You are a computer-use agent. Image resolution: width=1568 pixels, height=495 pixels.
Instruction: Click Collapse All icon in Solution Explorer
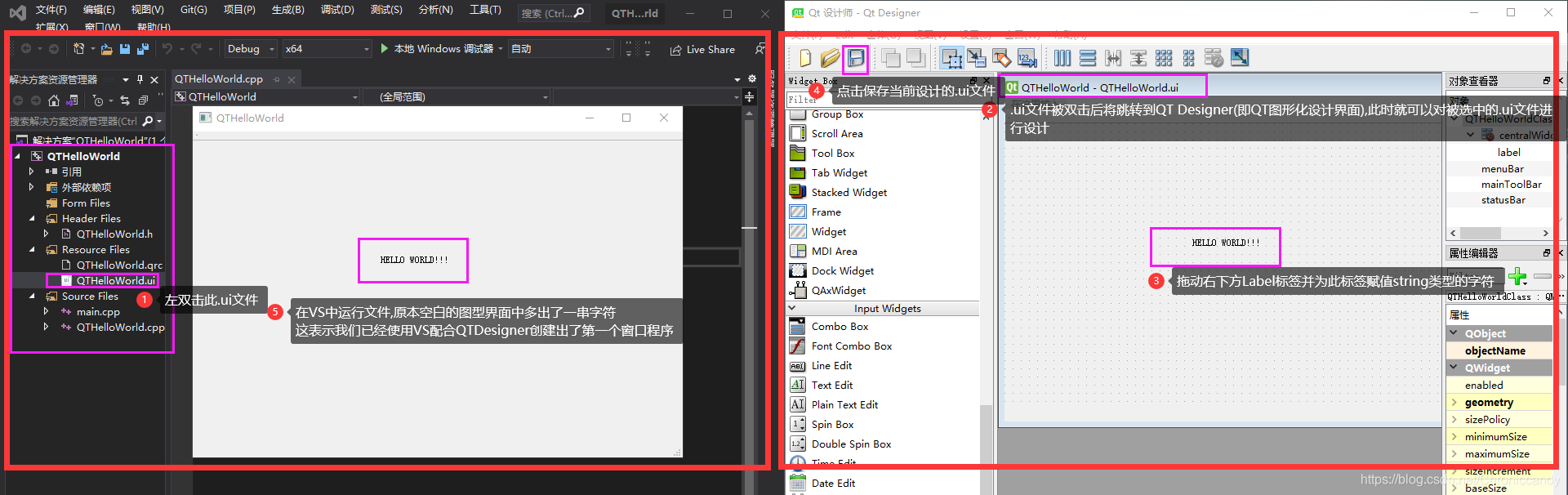(x=143, y=100)
